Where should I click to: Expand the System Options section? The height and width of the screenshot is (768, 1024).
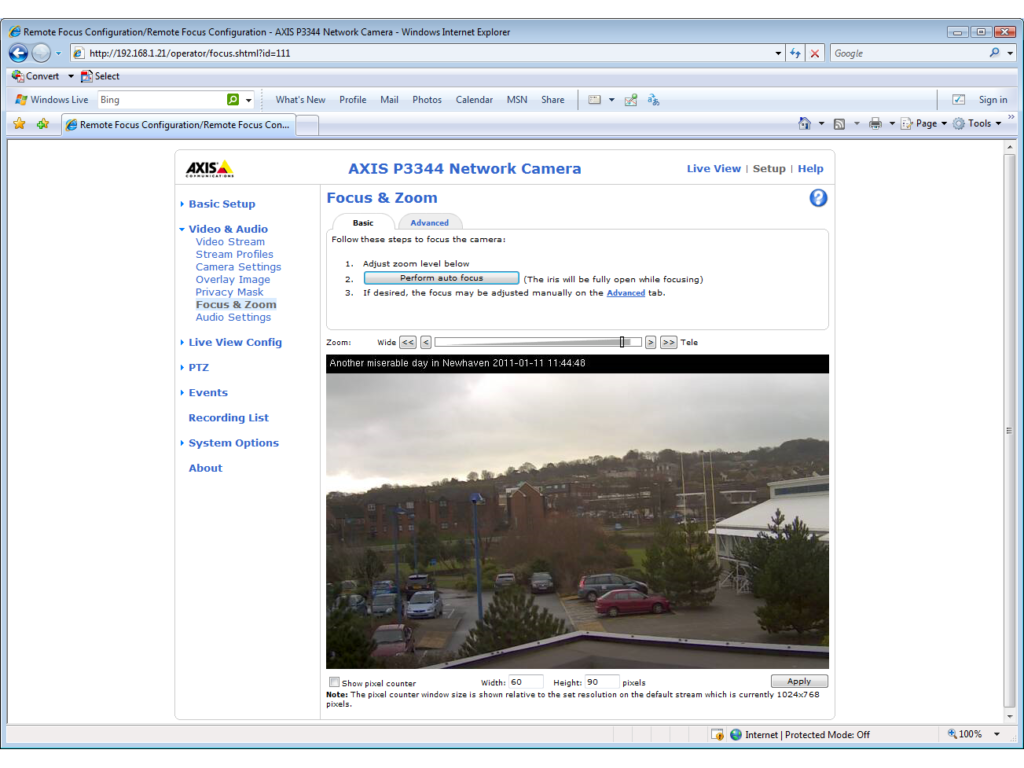[x=233, y=443]
